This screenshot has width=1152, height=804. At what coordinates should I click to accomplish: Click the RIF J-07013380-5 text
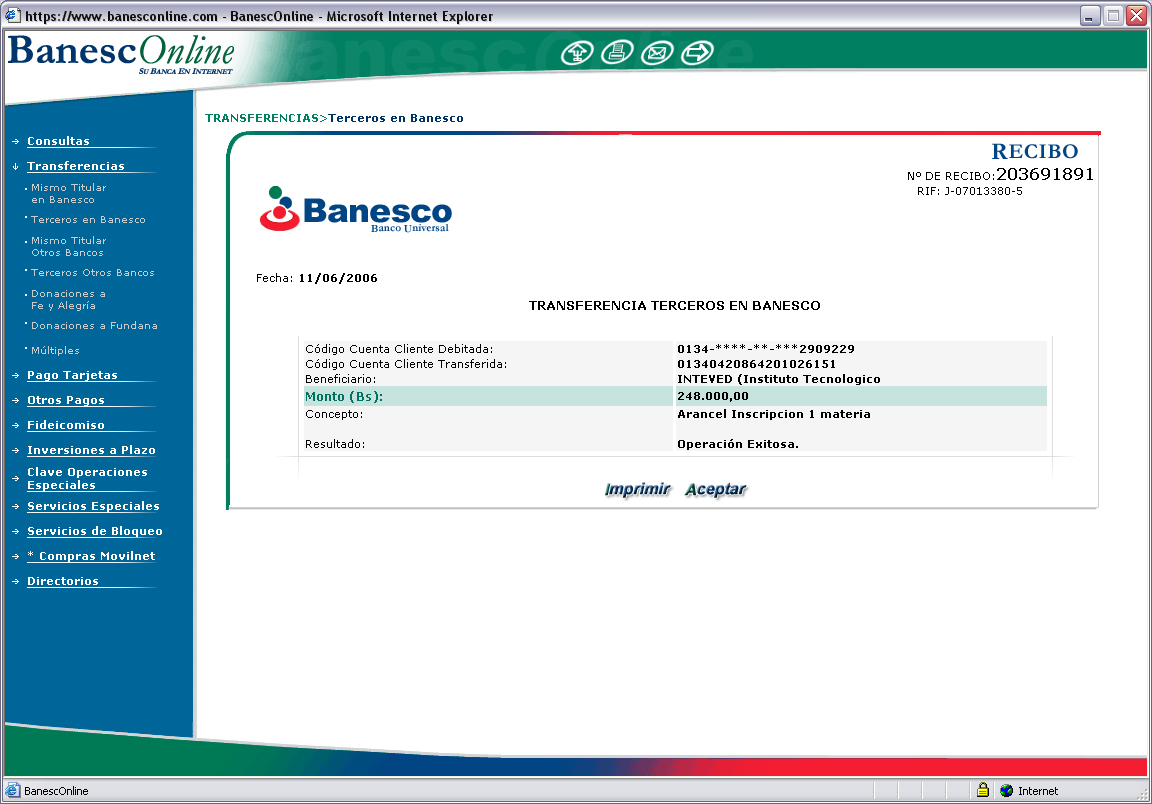(x=970, y=191)
